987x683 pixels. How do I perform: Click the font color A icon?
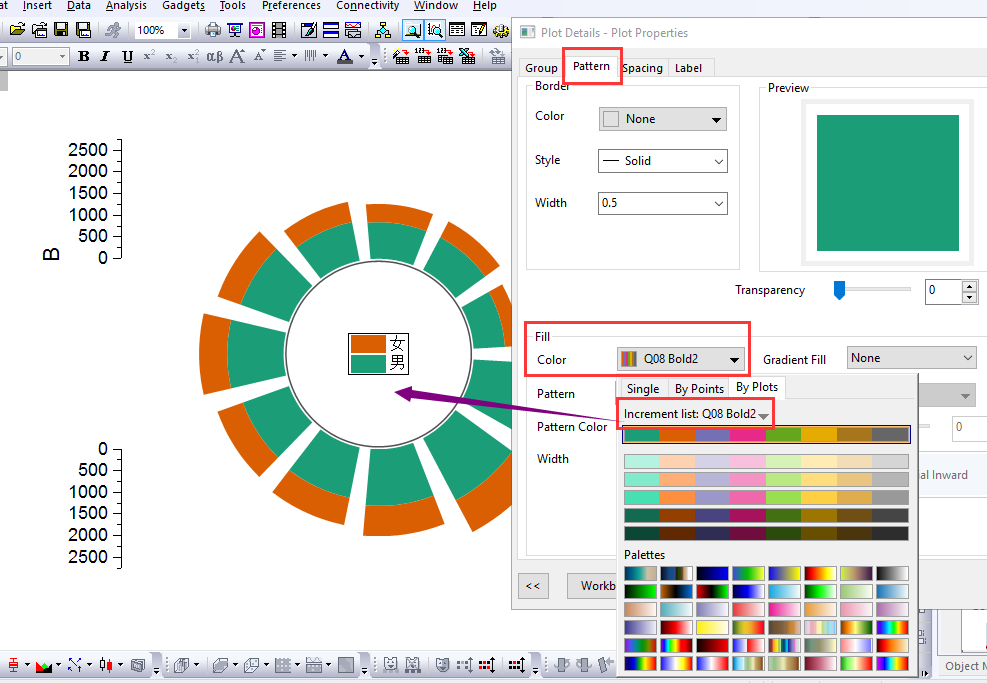[345, 57]
